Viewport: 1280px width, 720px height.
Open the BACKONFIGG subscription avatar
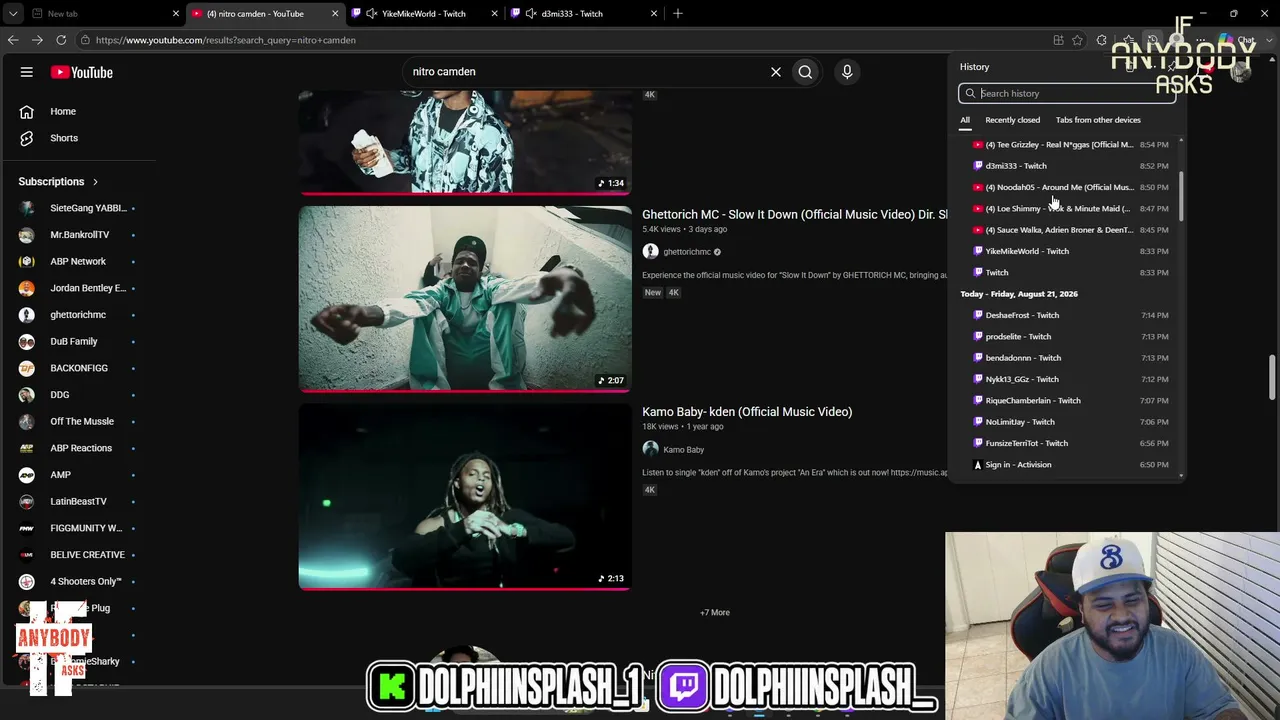27,368
